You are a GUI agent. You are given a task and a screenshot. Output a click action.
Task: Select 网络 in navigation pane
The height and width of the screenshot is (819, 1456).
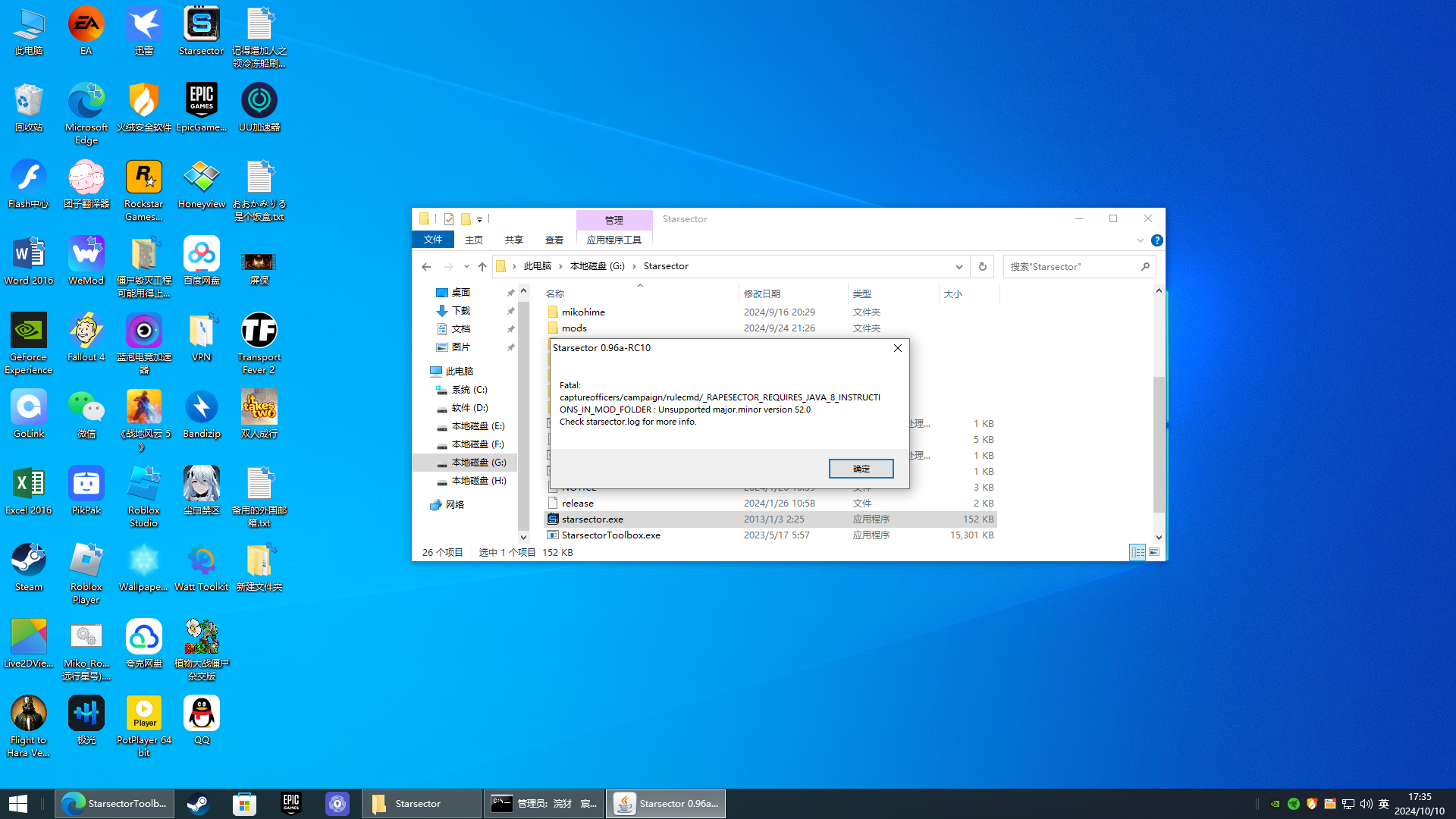click(x=454, y=505)
